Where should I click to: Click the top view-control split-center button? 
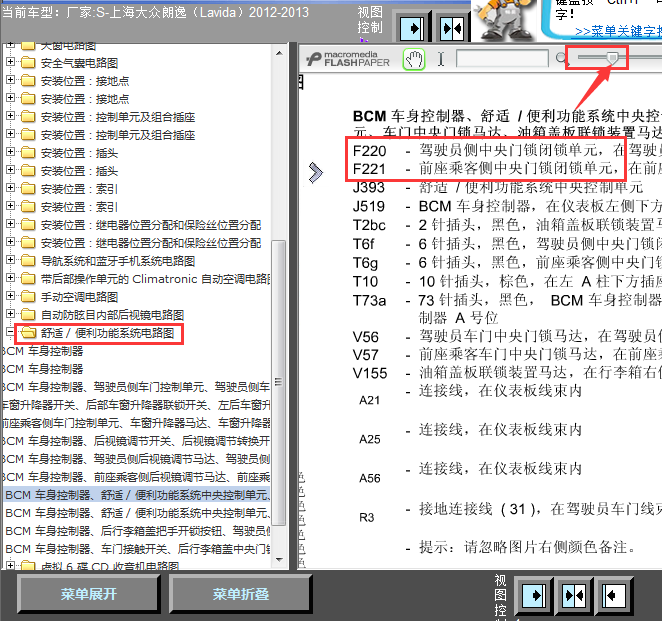(451, 28)
